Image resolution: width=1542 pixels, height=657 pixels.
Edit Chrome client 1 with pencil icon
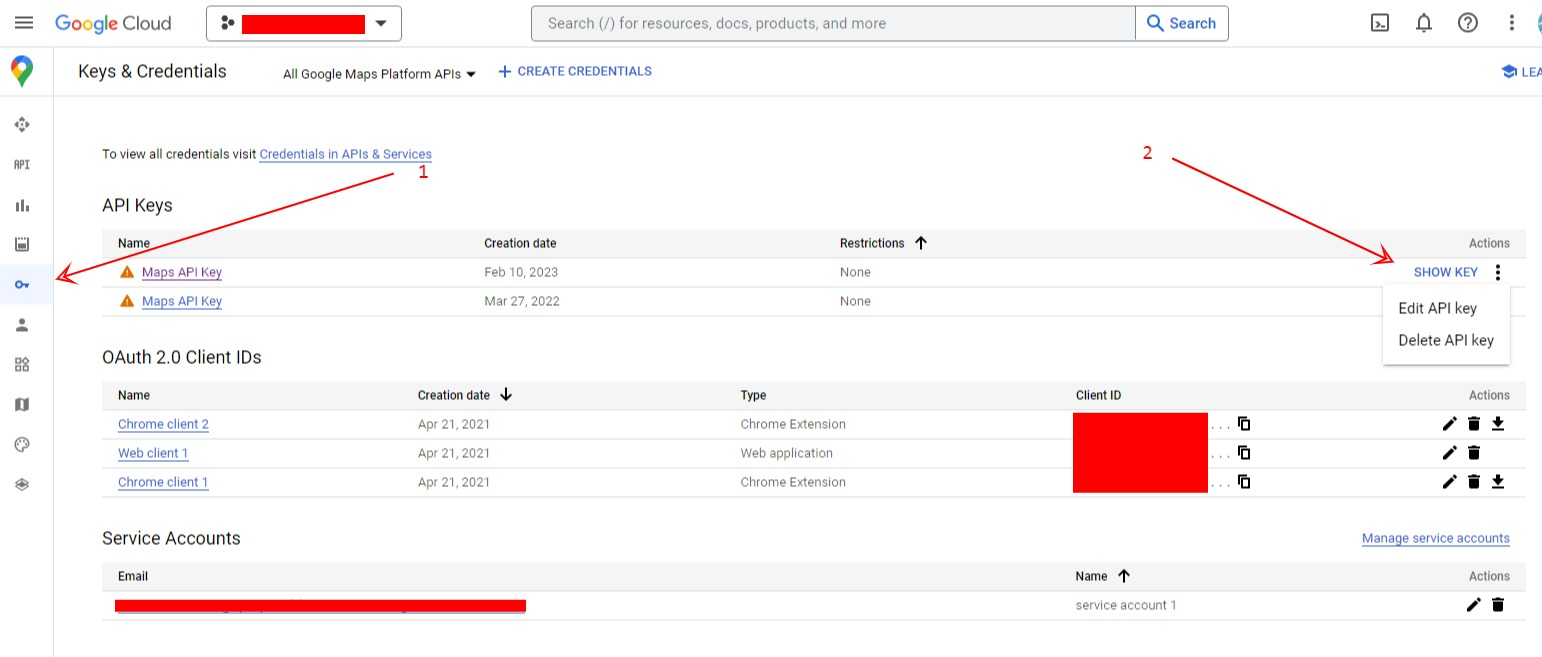[1450, 482]
